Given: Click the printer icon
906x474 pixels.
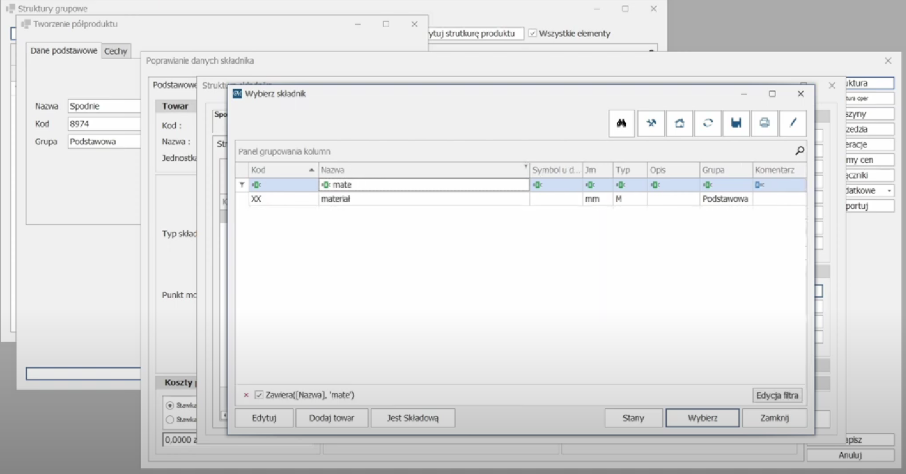Looking at the screenshot, I should point(765,123).
